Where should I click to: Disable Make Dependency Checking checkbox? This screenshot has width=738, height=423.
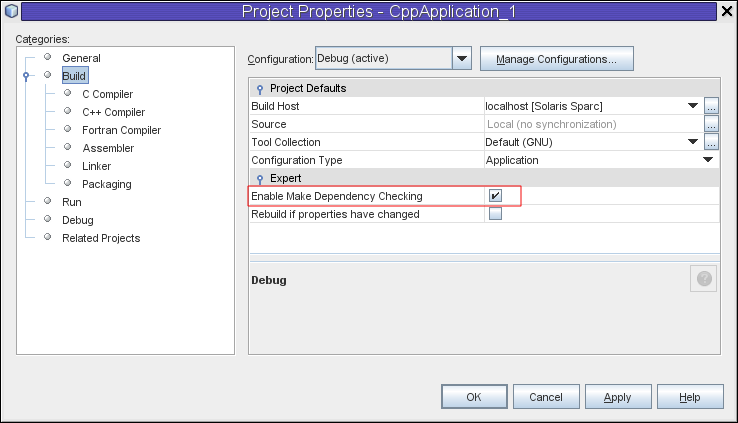(495, 196)
